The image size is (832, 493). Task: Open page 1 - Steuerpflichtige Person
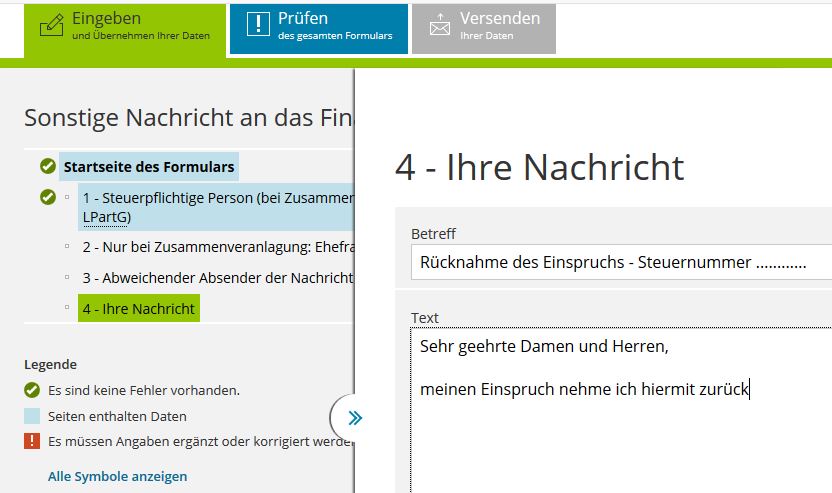215,198
